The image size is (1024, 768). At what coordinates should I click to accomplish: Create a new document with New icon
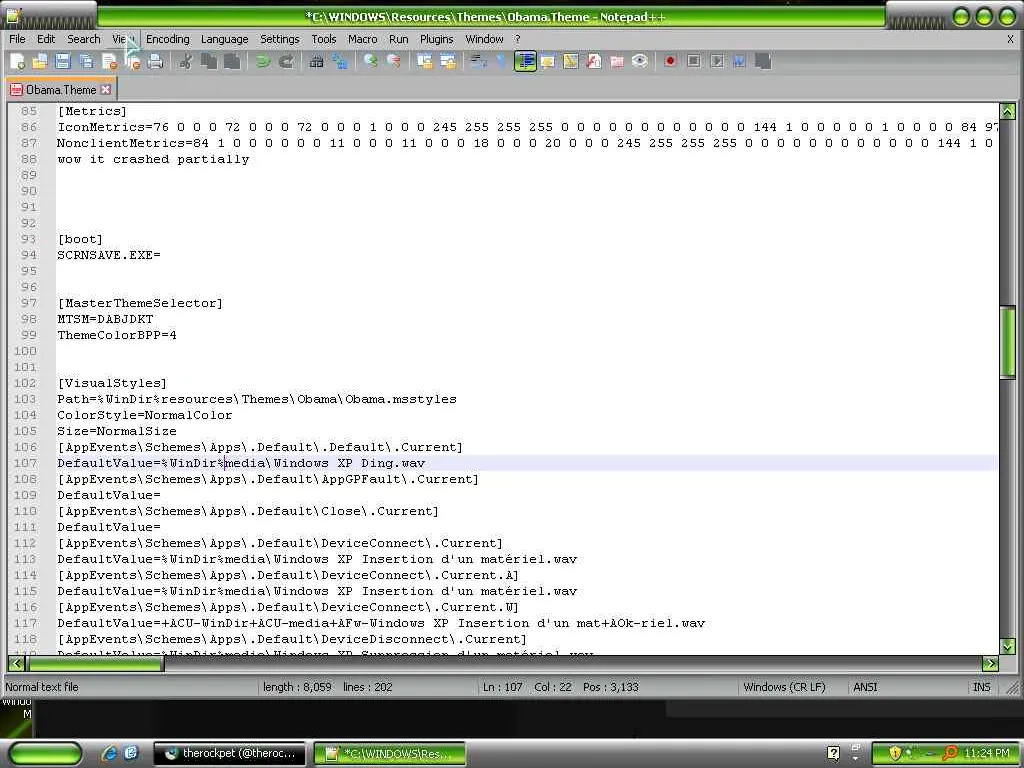coord(17,61)
